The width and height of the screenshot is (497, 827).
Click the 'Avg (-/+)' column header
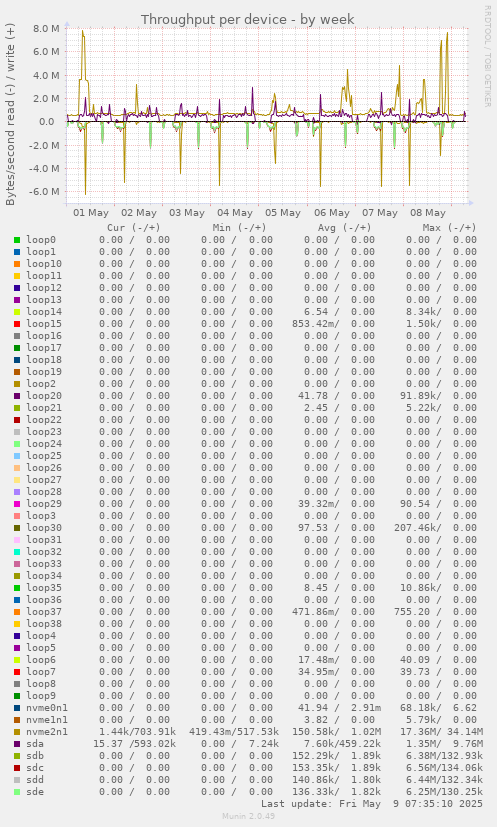pyautogui.click(x=345, y=228)
